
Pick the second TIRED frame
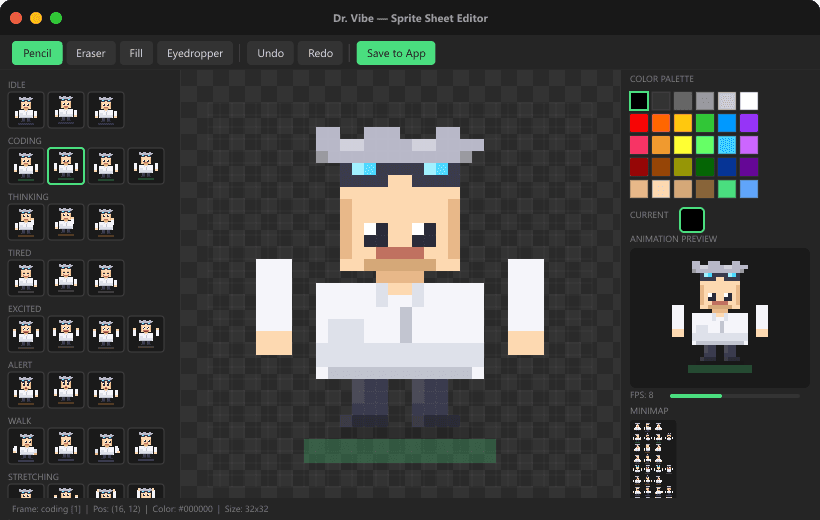click(66, 278)
